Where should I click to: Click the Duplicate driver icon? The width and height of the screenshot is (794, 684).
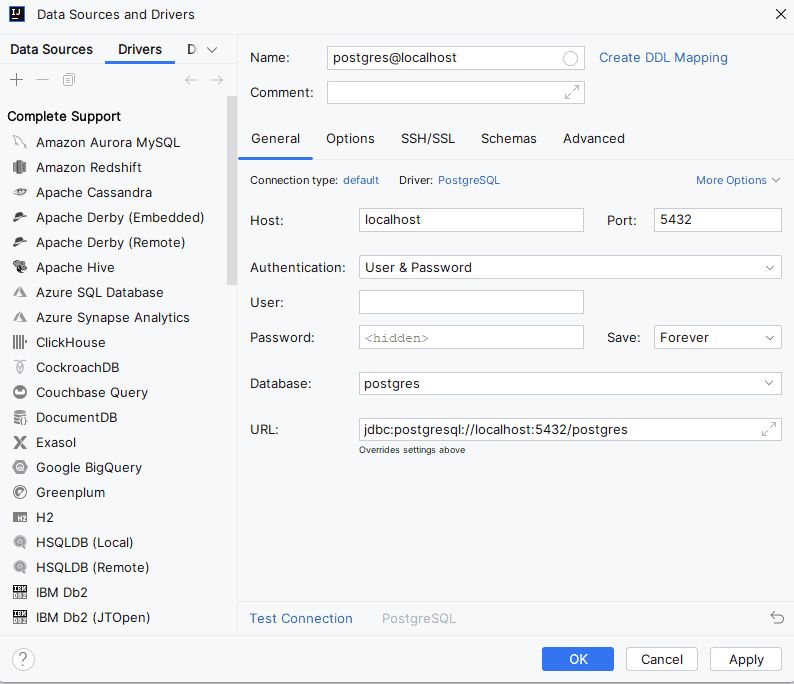coord(68,80)
